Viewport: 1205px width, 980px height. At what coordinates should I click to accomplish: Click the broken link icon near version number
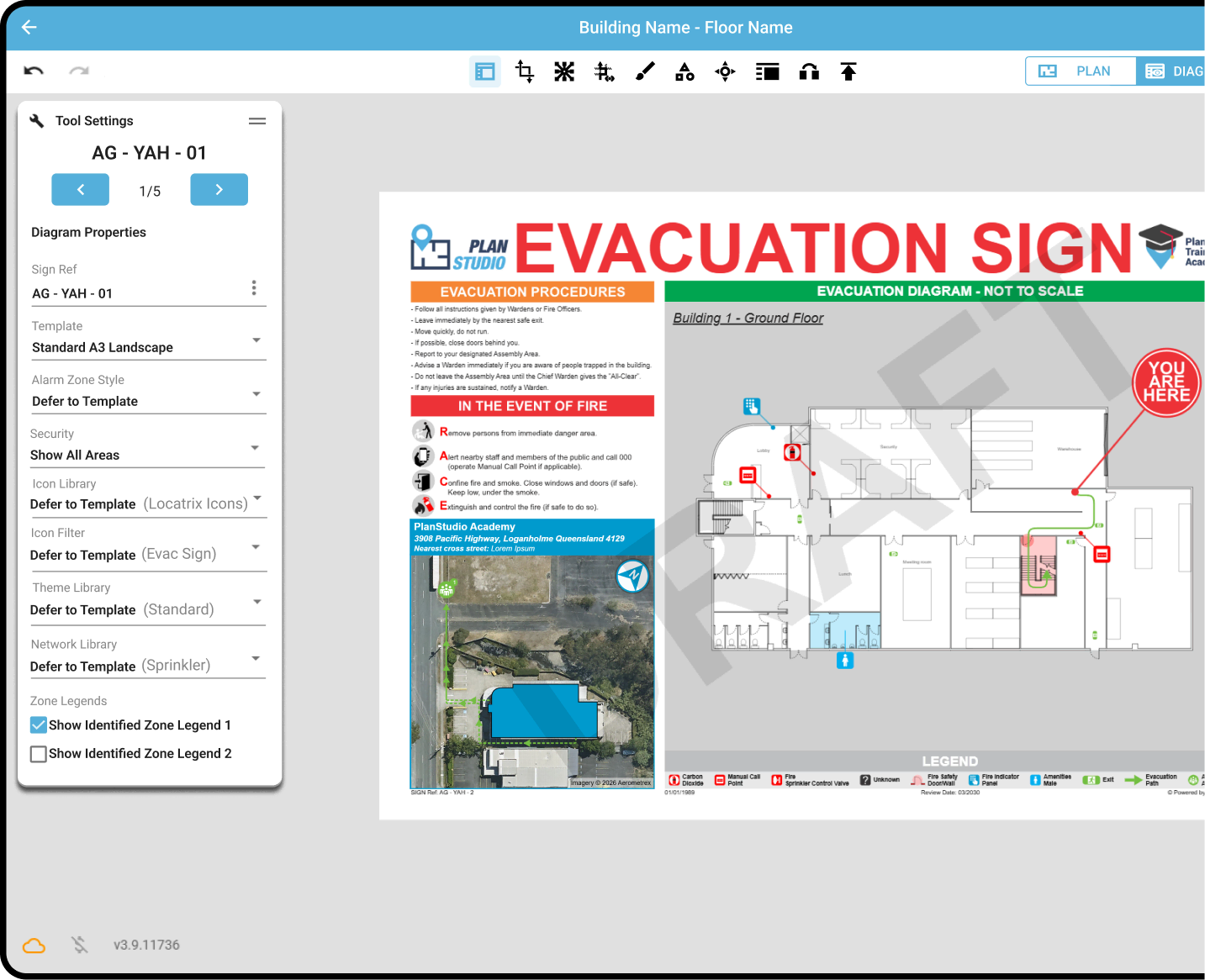(x=79, y=945)
